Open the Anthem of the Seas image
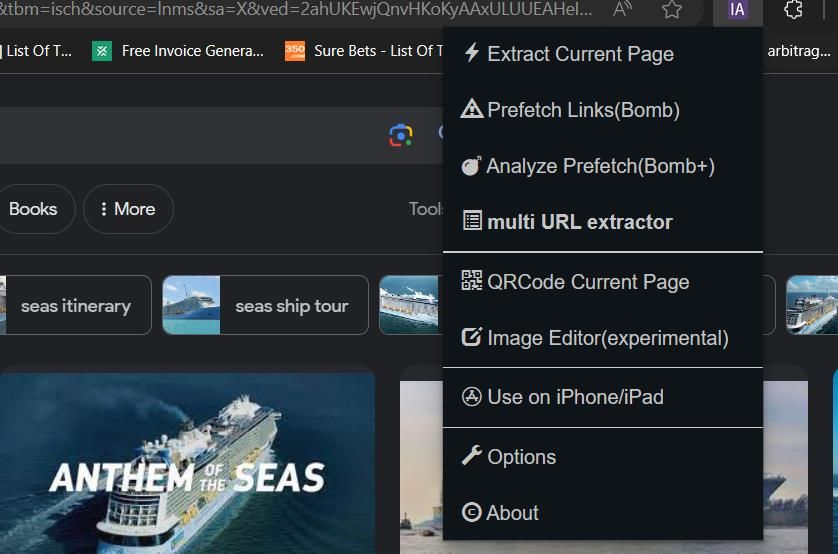The image size is (838, 554). (187, 460)
